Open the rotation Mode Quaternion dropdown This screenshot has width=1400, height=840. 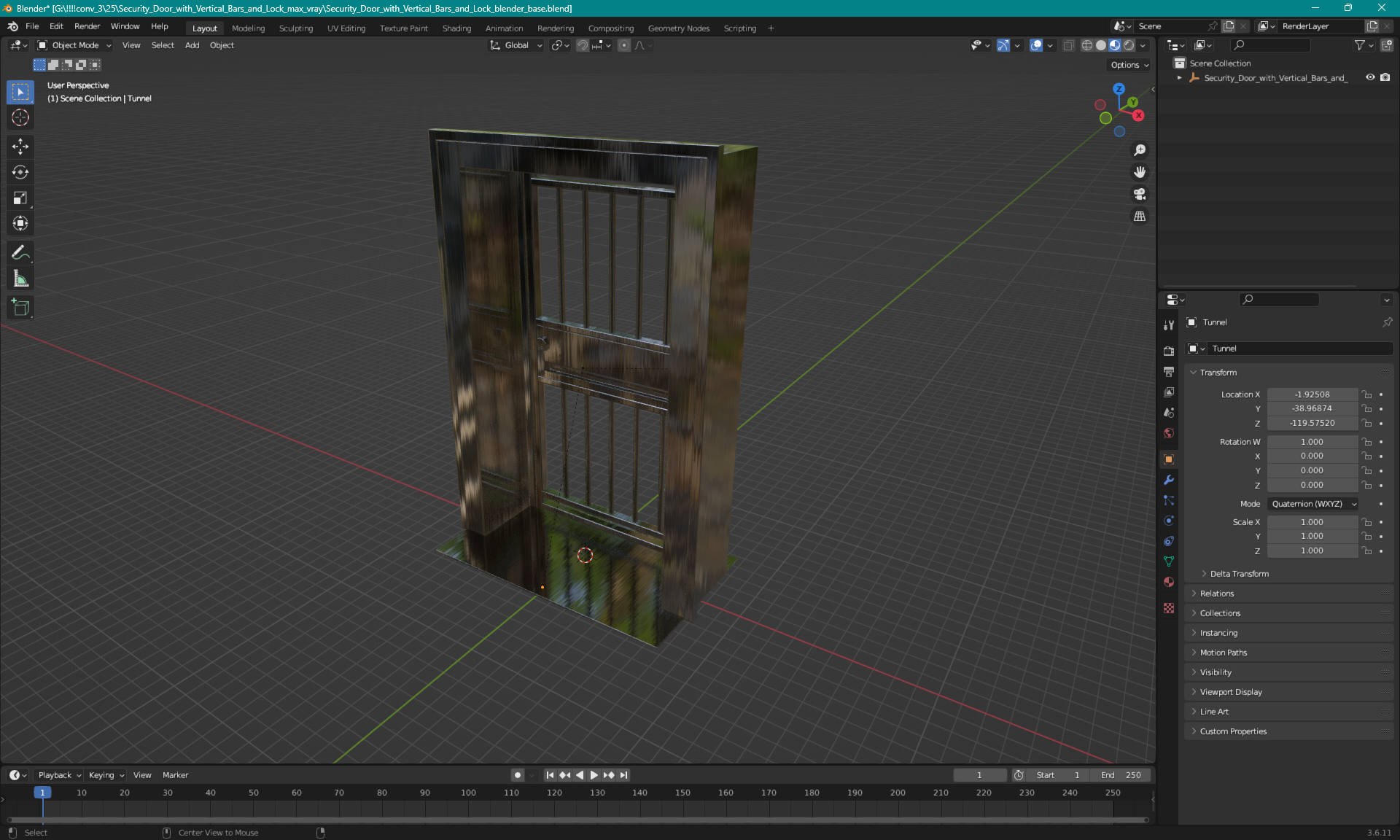click(x=1312, y=504)
